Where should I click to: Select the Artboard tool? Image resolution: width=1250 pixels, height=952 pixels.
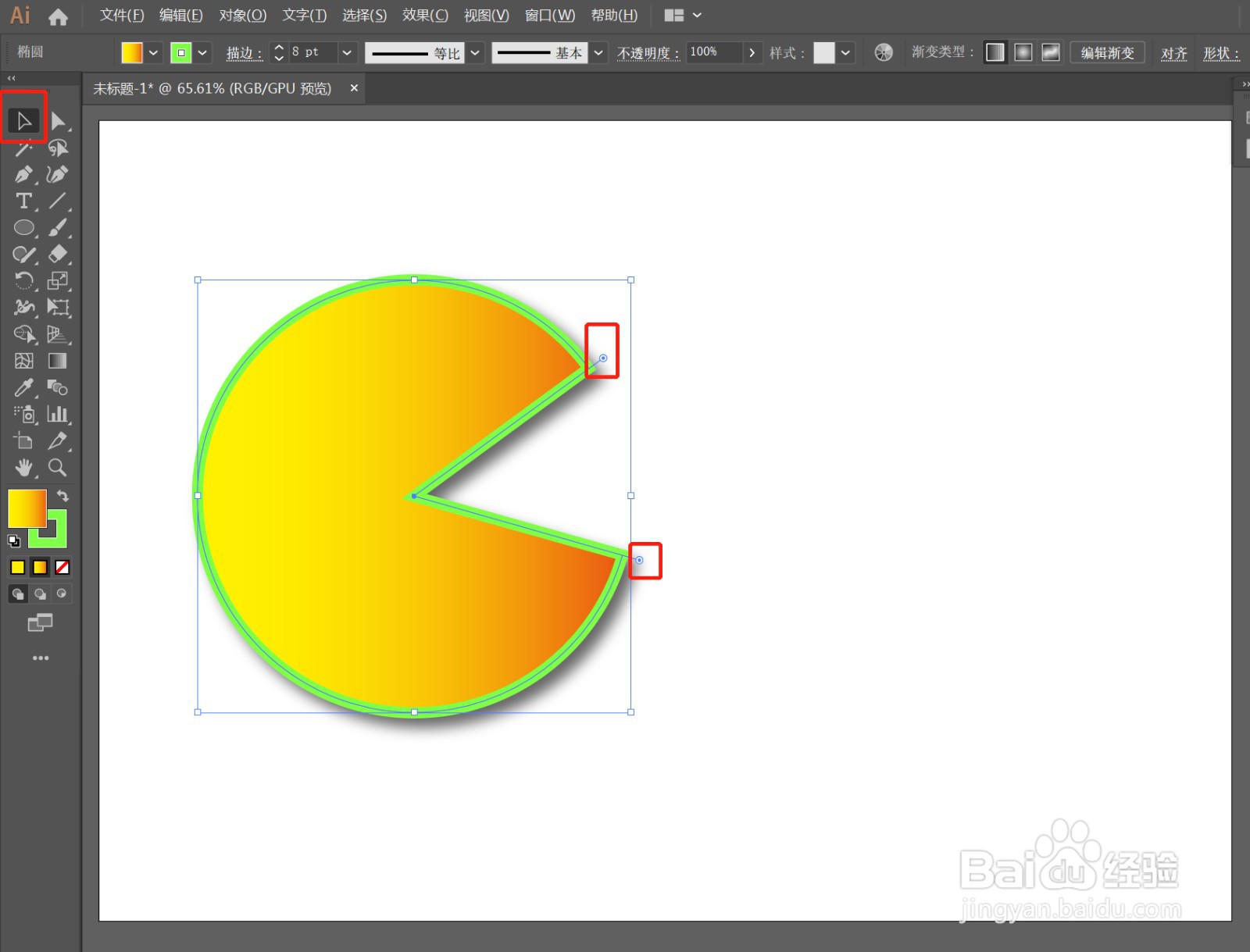23,440
